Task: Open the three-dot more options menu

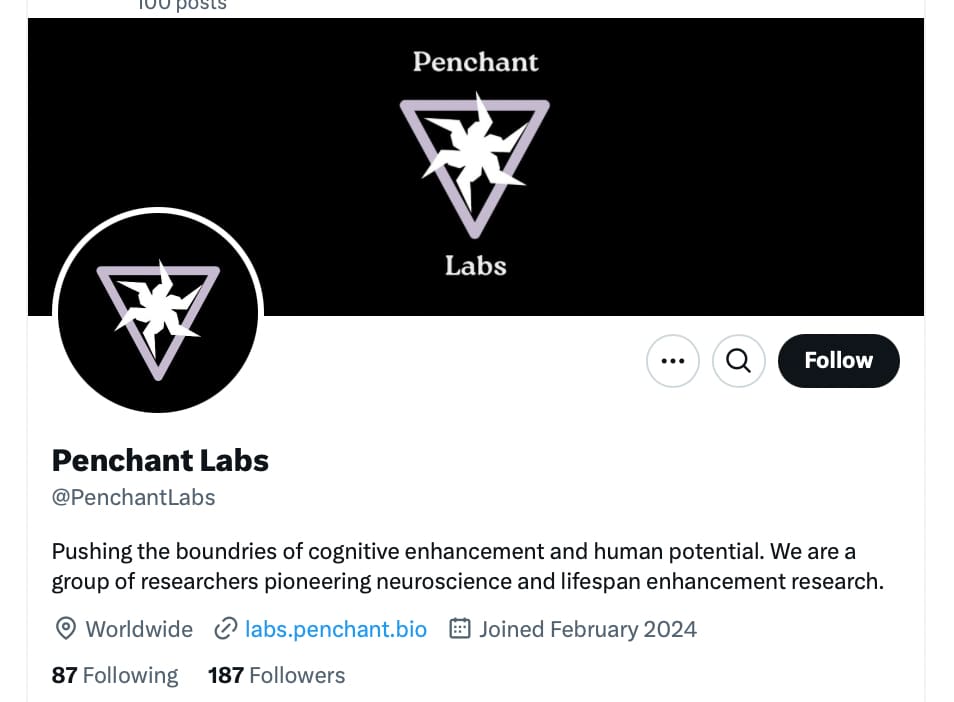Action: pyautogui.click(x=672, y=361)
